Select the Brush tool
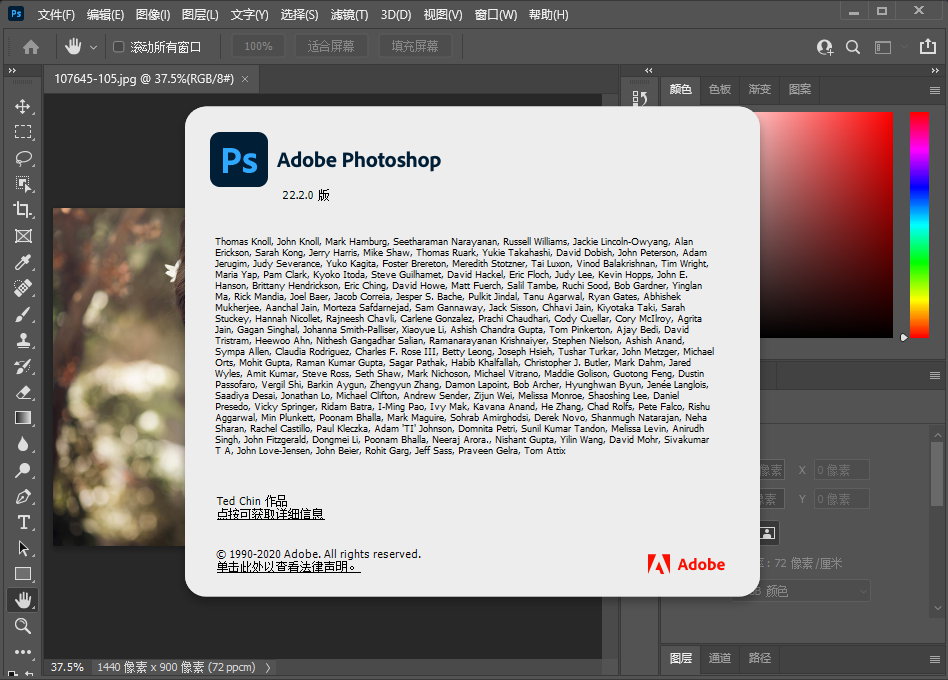This screenshot has height=680, width=948. click(x=23, y=314)
